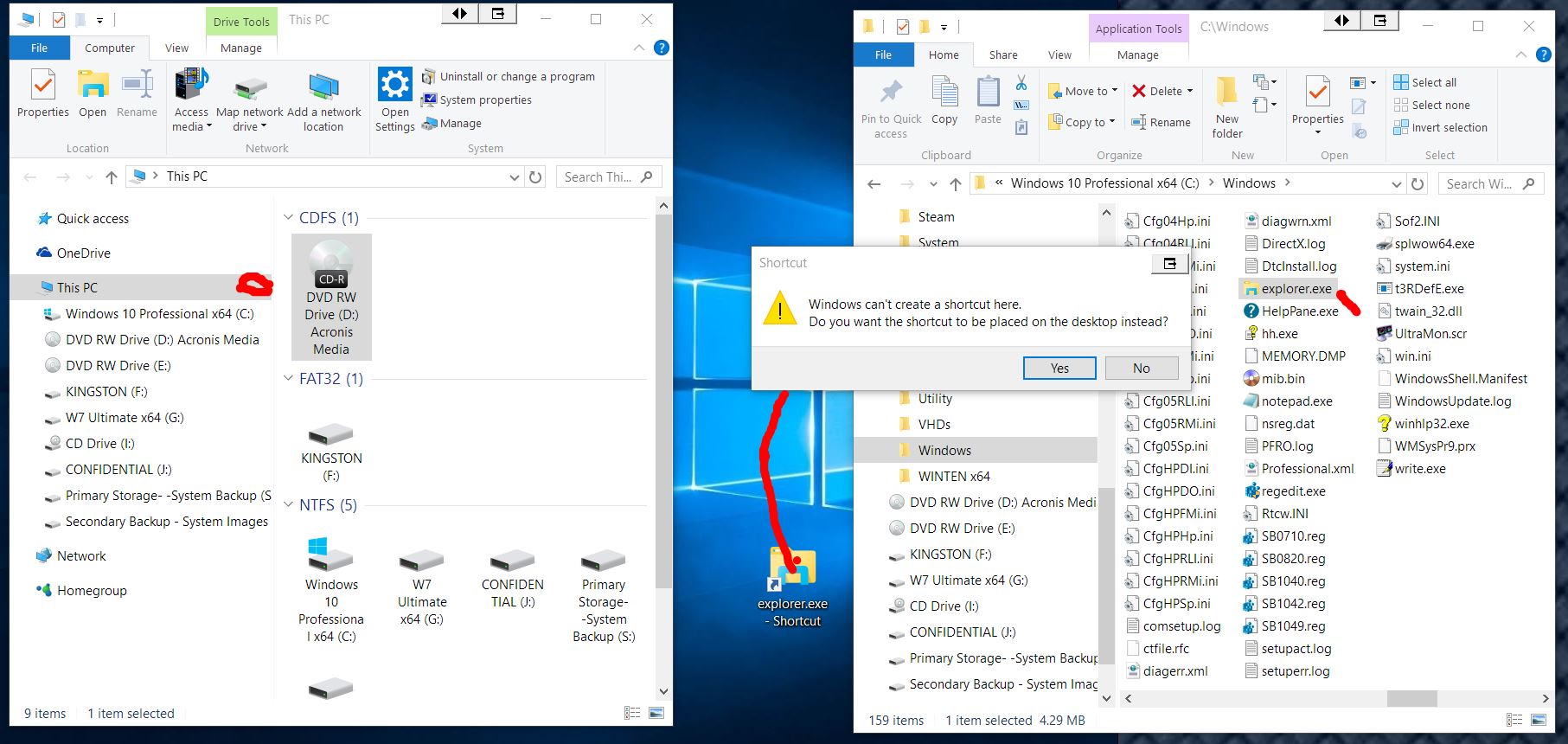Select KINGSTON (F:) drive tile

(331, 451)
